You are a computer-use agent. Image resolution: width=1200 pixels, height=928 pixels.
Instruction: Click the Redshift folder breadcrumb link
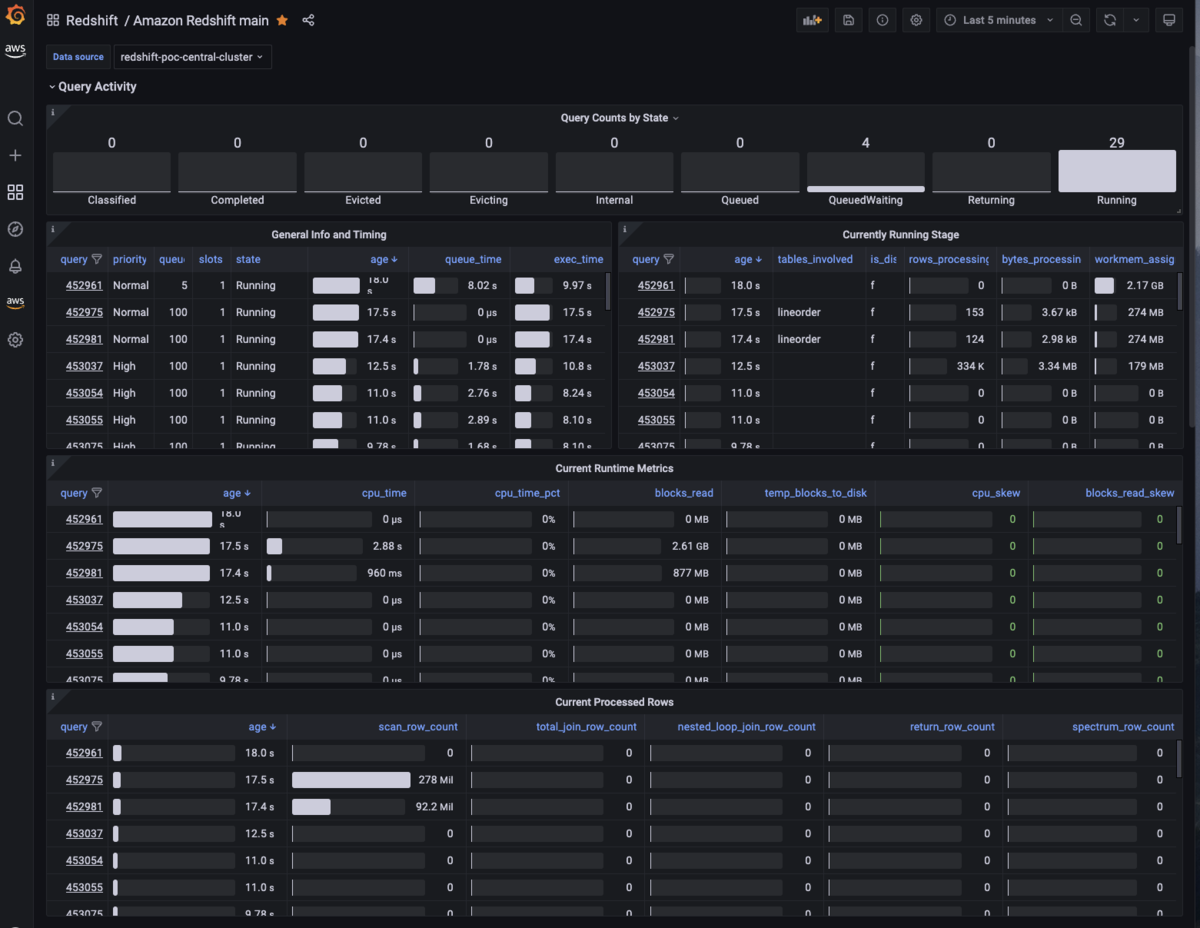pos(92,20)
